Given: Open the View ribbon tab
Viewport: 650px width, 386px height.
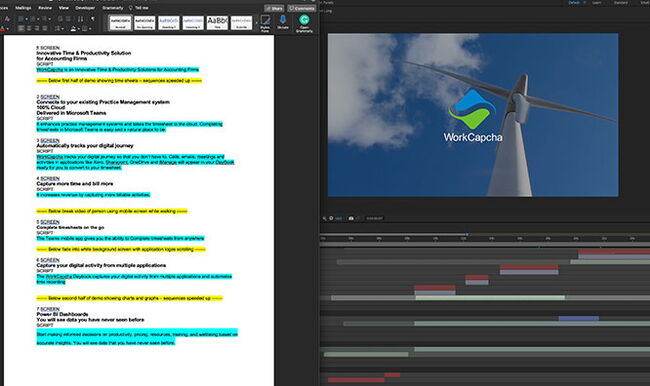Looking at the screenshot, I should pos(63,7).
